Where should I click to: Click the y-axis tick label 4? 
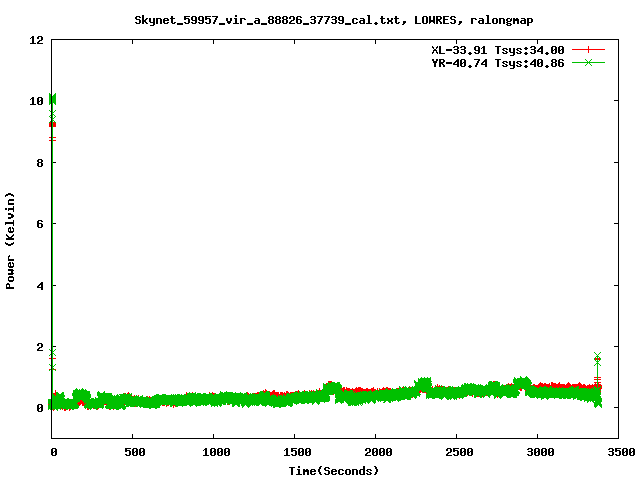pos(40,286)
